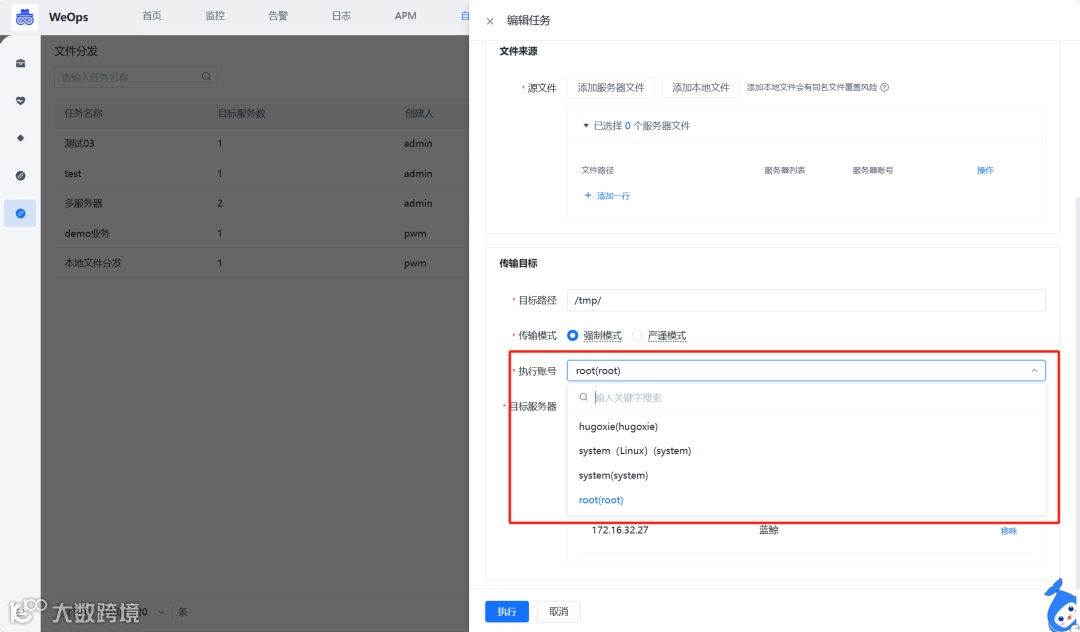Click server IP 172.16.32.27
Screen dimensions: 1080x632
[620, 530]
